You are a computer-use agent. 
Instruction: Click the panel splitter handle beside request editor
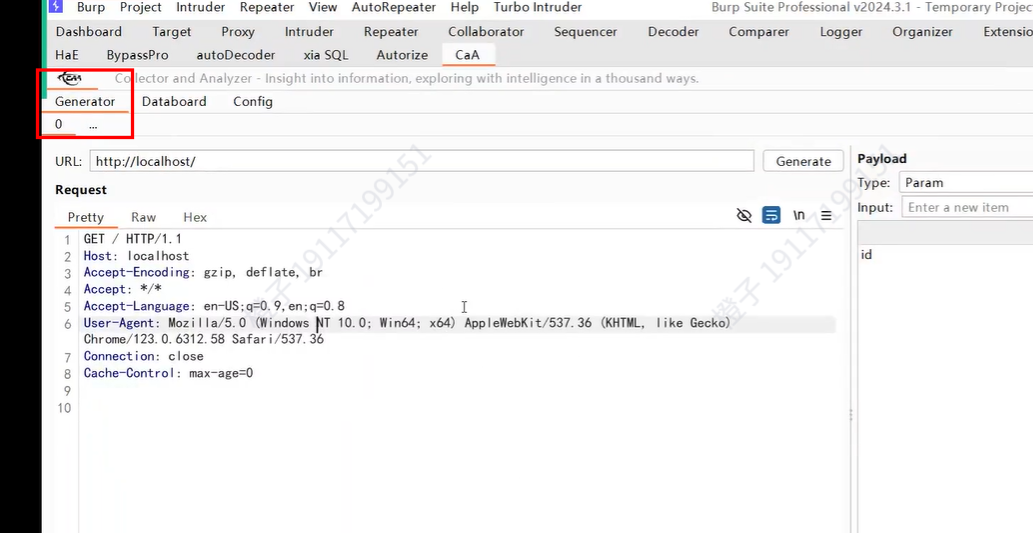[851, 415]
